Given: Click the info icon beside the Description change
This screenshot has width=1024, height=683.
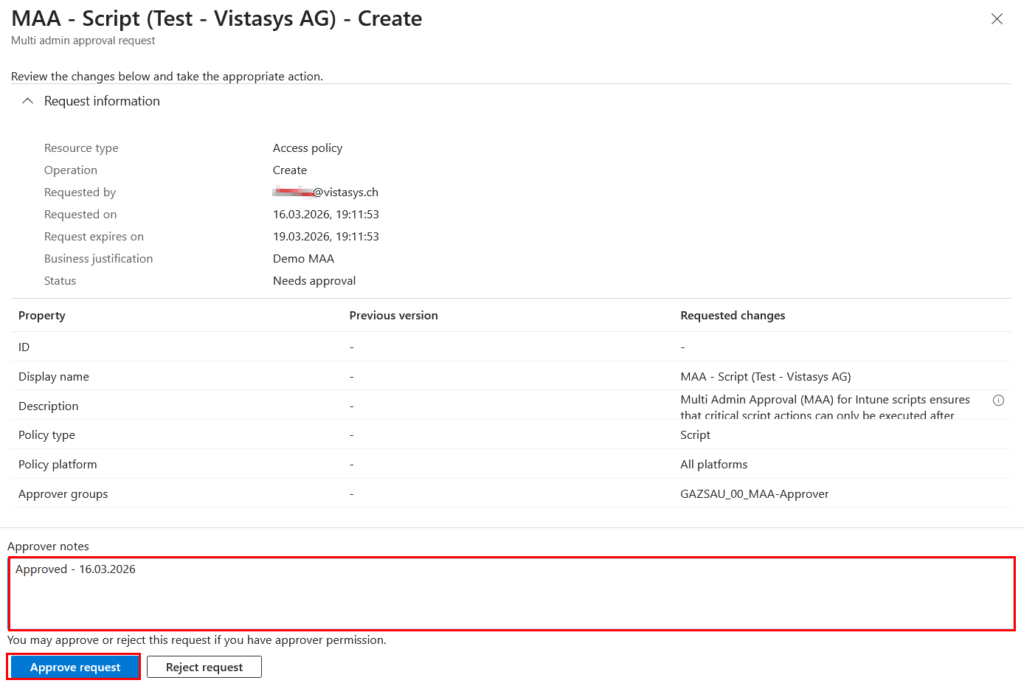Looking at the screenshot, I should 998,400.
